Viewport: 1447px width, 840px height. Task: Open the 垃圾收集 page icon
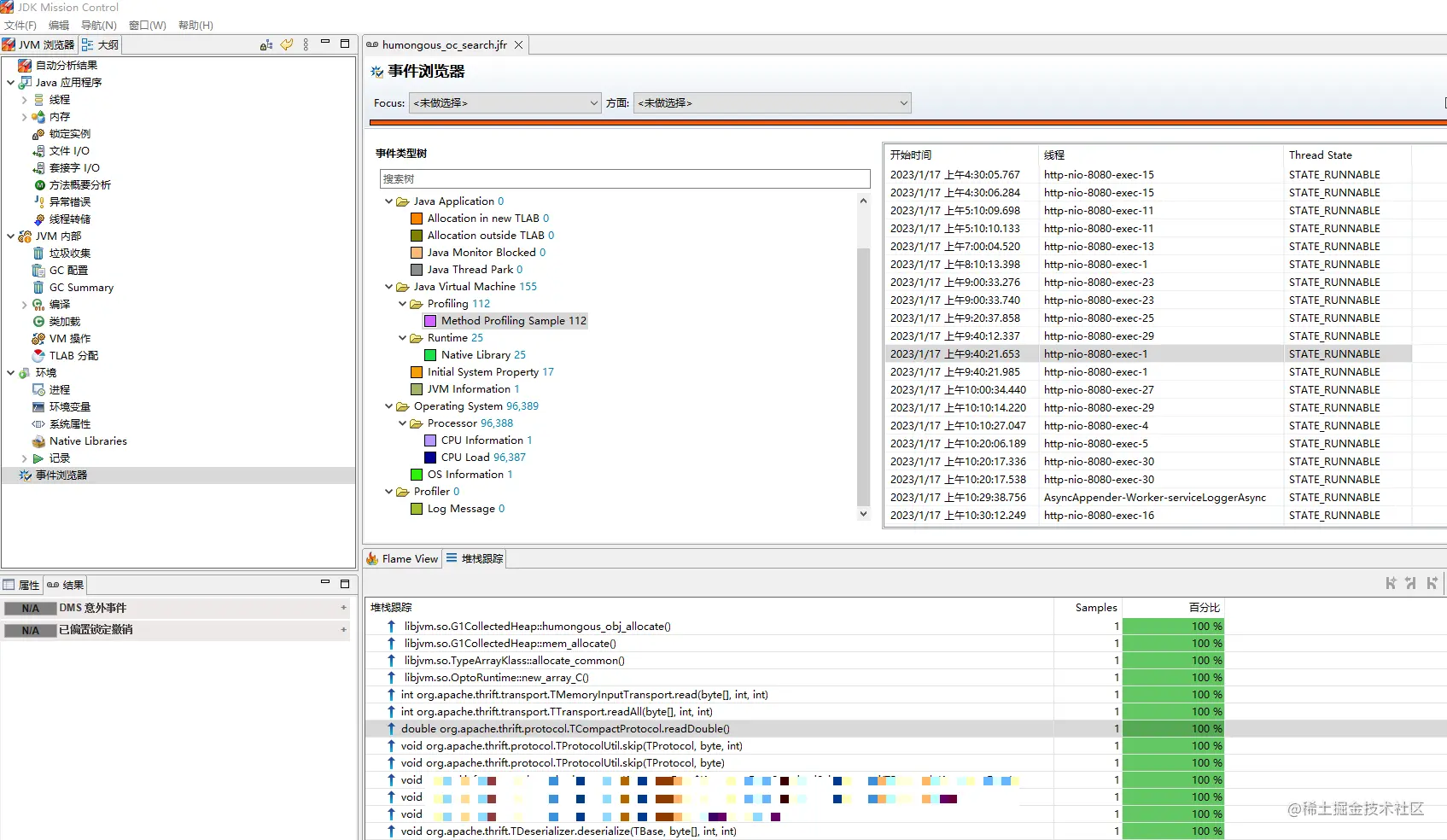[x=38, y=254]
